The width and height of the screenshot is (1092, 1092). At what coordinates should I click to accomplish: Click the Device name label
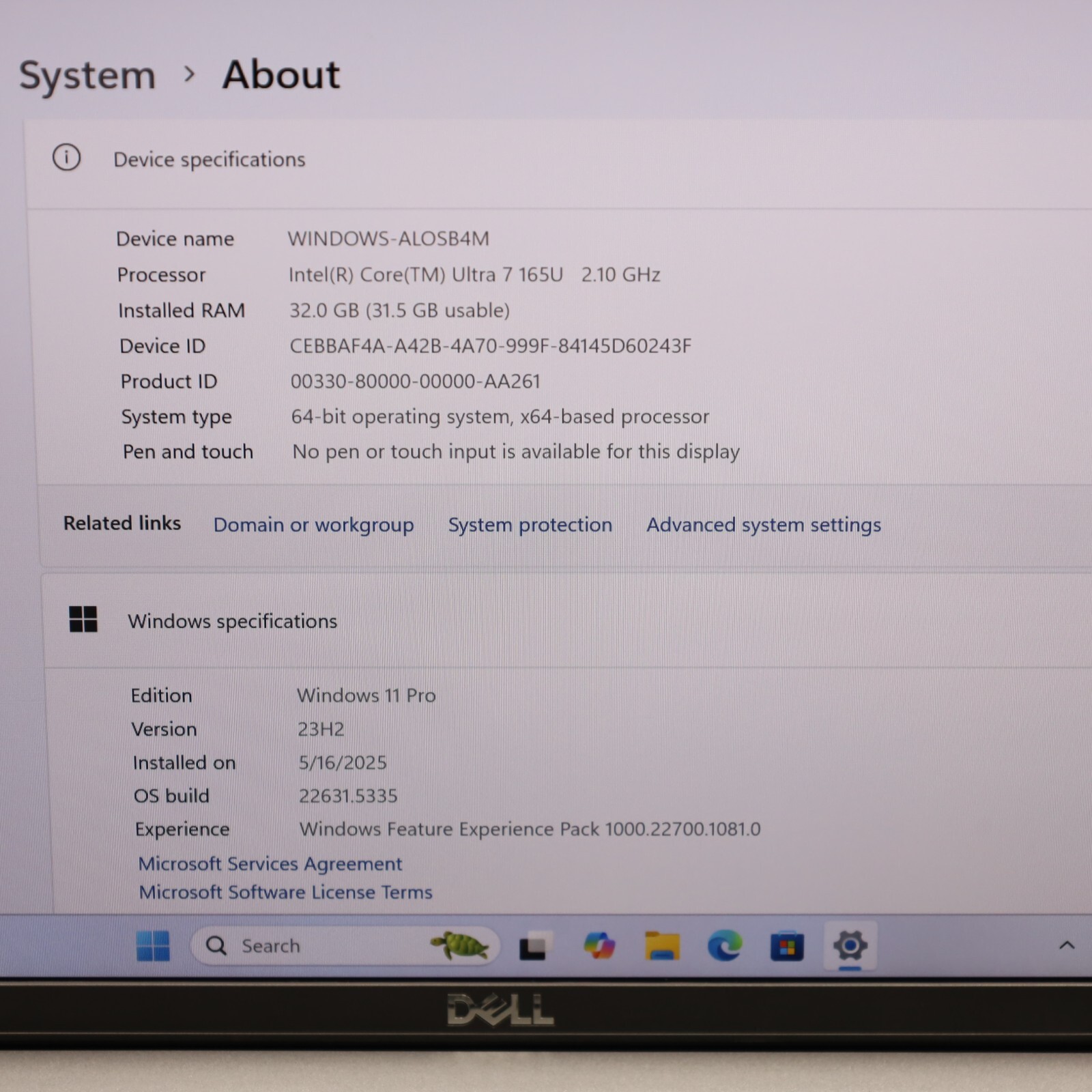[x=175, y=239]
